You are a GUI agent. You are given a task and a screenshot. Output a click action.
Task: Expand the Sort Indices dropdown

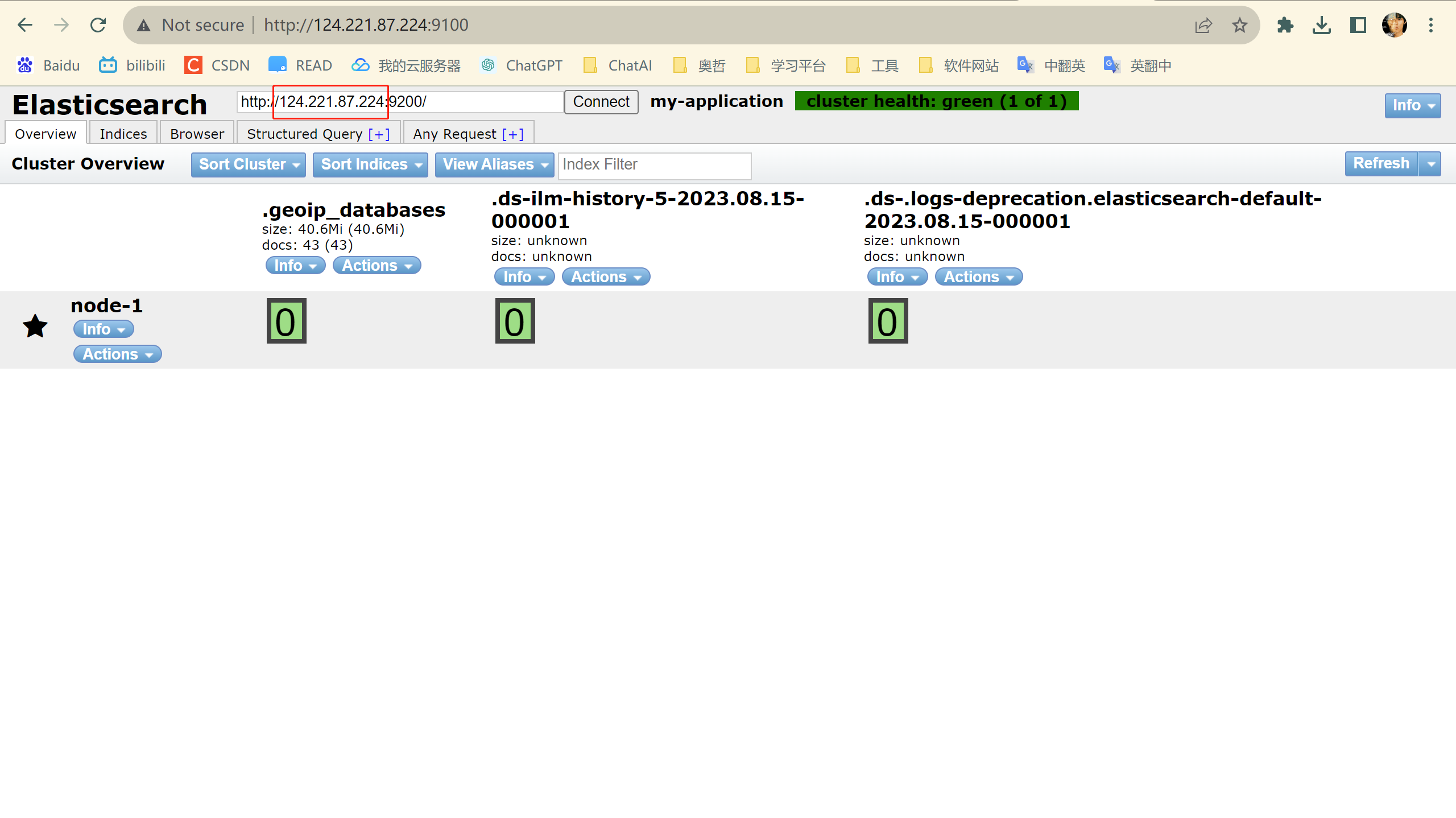(370, 164)
